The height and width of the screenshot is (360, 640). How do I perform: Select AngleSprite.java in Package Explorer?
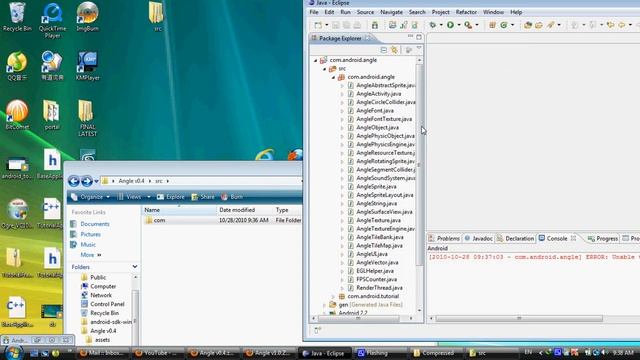[376, 187]
